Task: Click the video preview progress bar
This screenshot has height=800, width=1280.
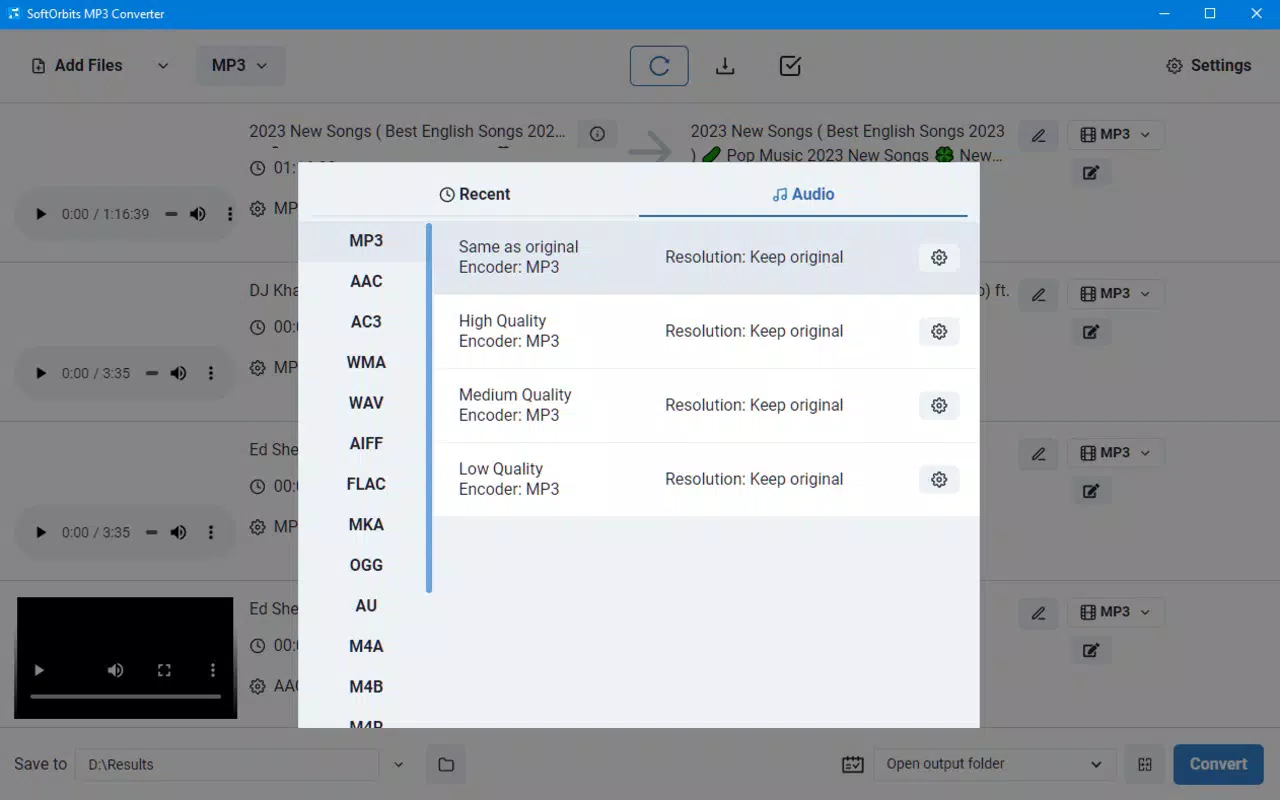Action: pyautogui.click(x=126, y=695)
